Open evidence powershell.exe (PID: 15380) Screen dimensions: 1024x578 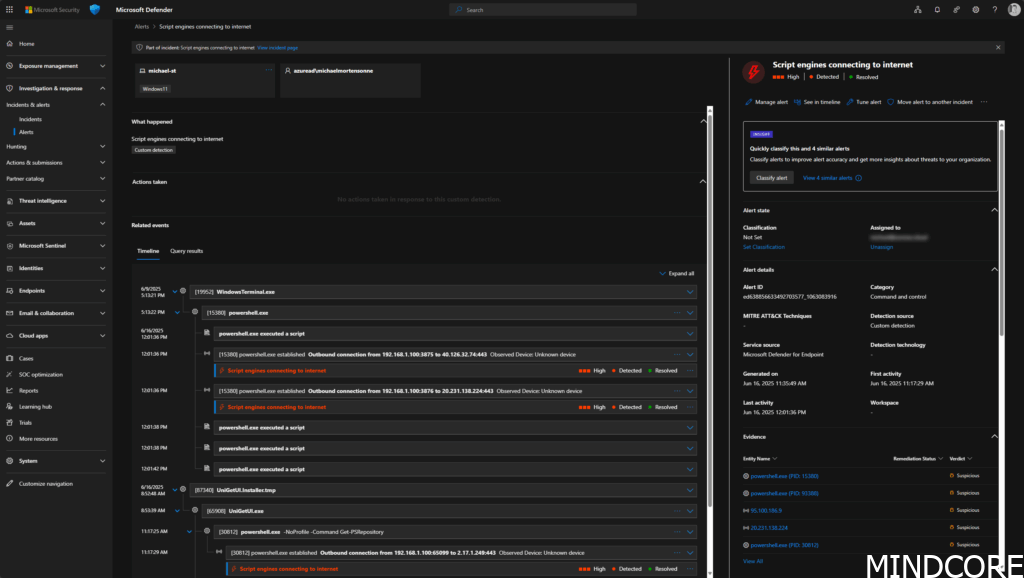(784, 476)
